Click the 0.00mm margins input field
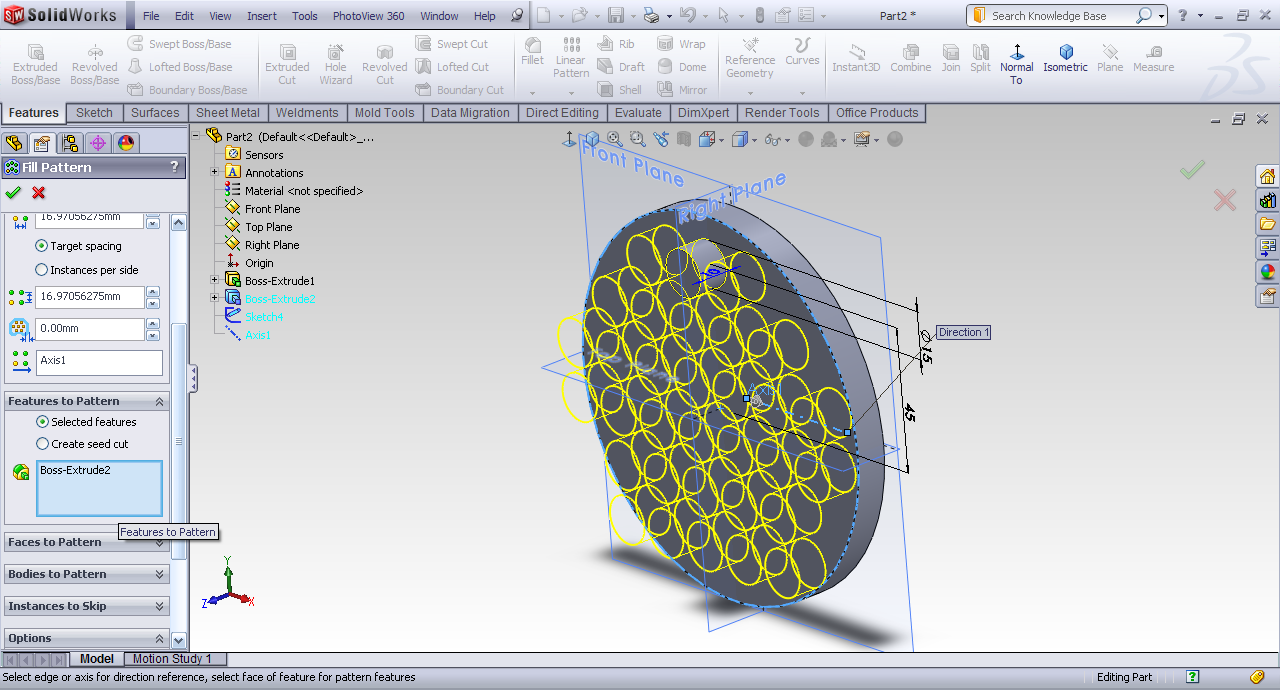 pos(90,329)
